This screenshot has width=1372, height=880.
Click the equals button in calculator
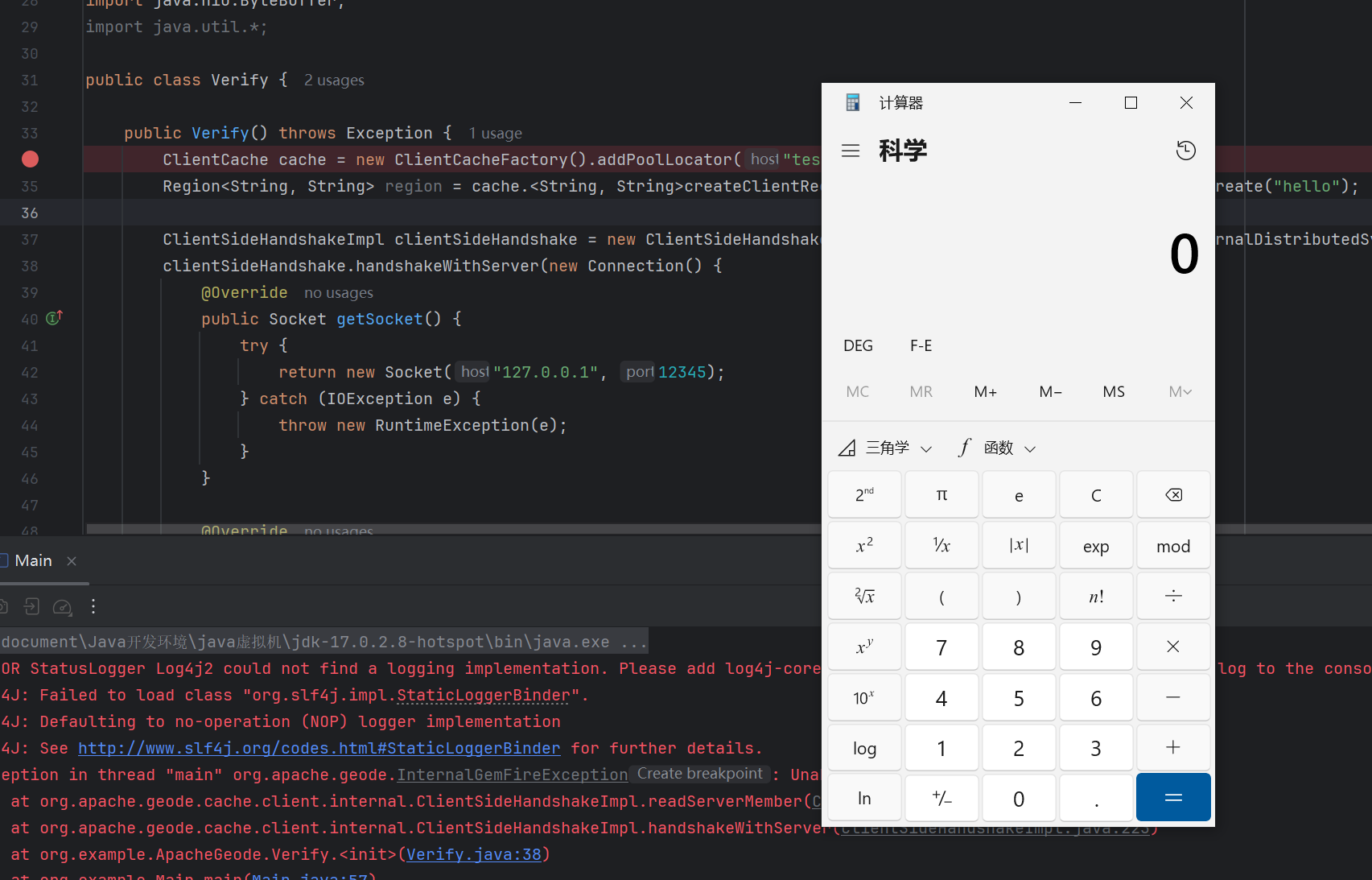tap(1173, 798)
